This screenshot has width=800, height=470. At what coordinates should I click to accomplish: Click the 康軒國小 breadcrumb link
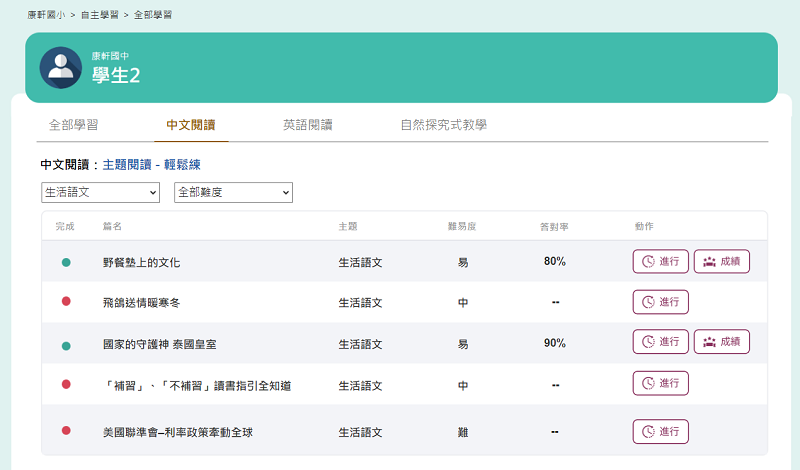pos(47,15)
